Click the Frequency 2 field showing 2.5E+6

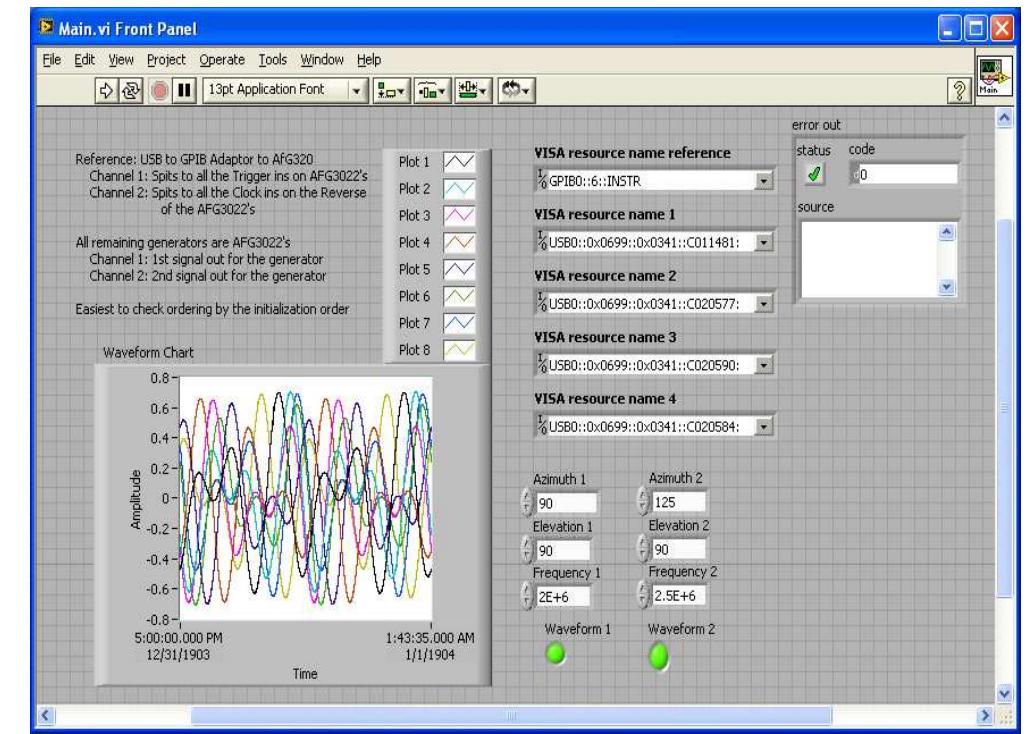click(678, 595)
